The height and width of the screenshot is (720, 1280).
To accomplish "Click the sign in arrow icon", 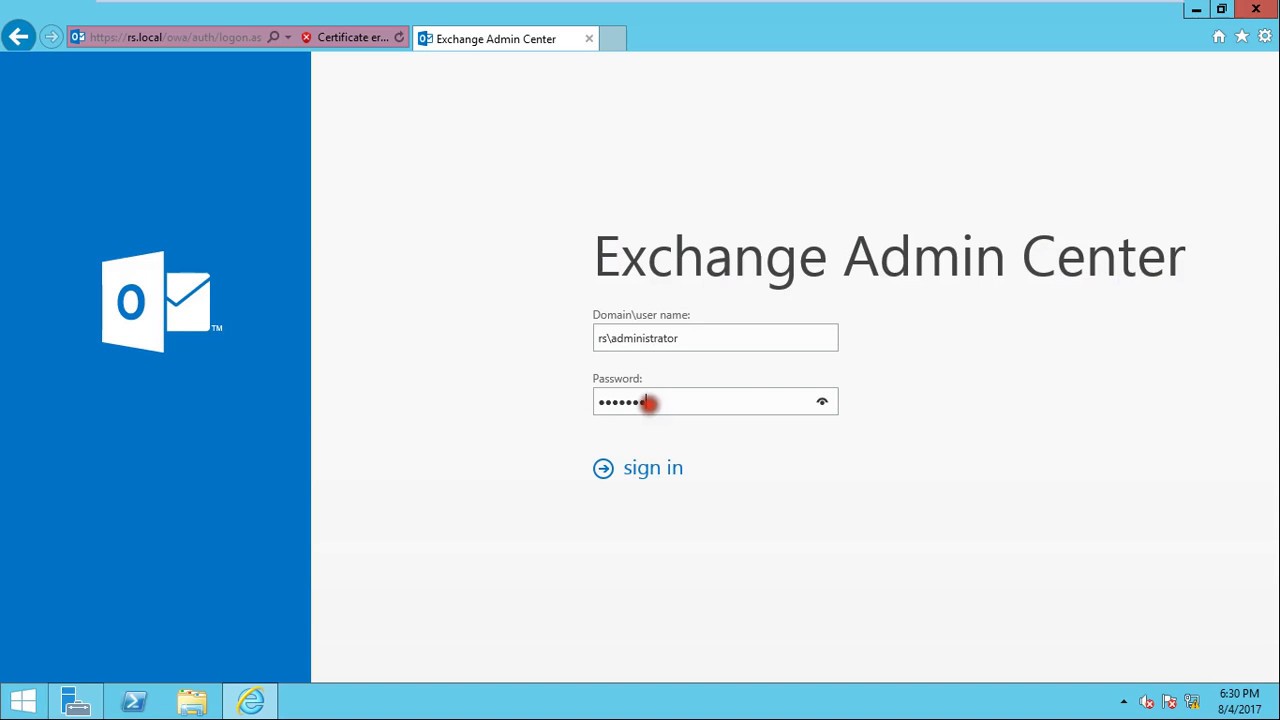I will [603, 468].
